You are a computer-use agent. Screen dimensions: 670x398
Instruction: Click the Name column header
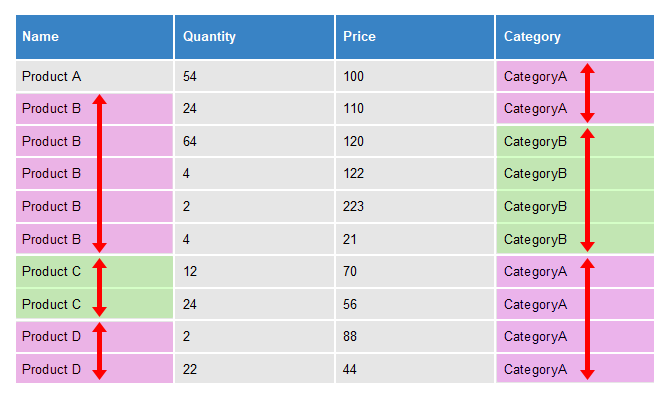pyautogui.click(x=94, y=37)
